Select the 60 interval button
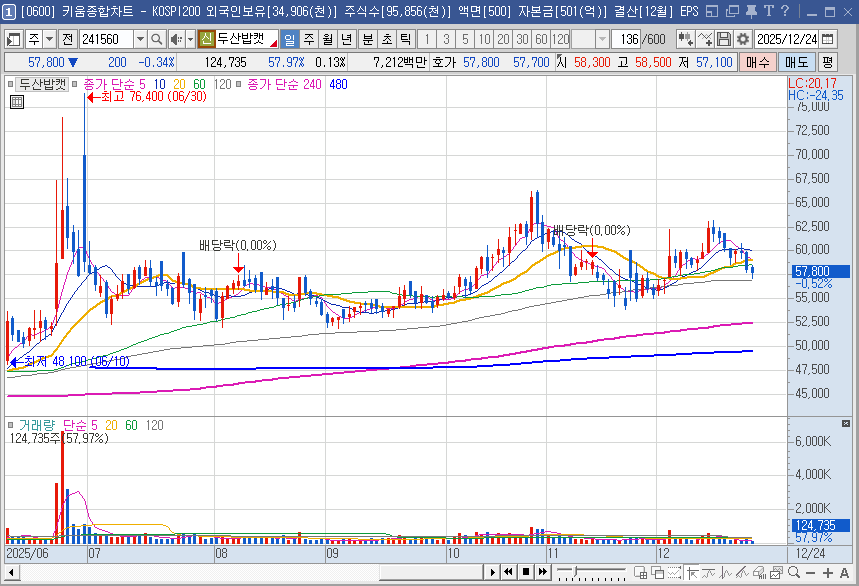The width and height of the screenshot is (859, 586). (541, 39)
